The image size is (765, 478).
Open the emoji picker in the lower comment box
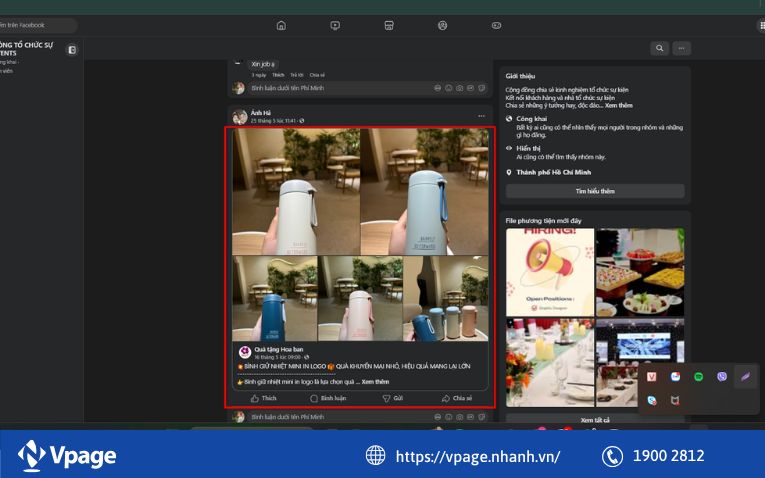coord(449,417)
